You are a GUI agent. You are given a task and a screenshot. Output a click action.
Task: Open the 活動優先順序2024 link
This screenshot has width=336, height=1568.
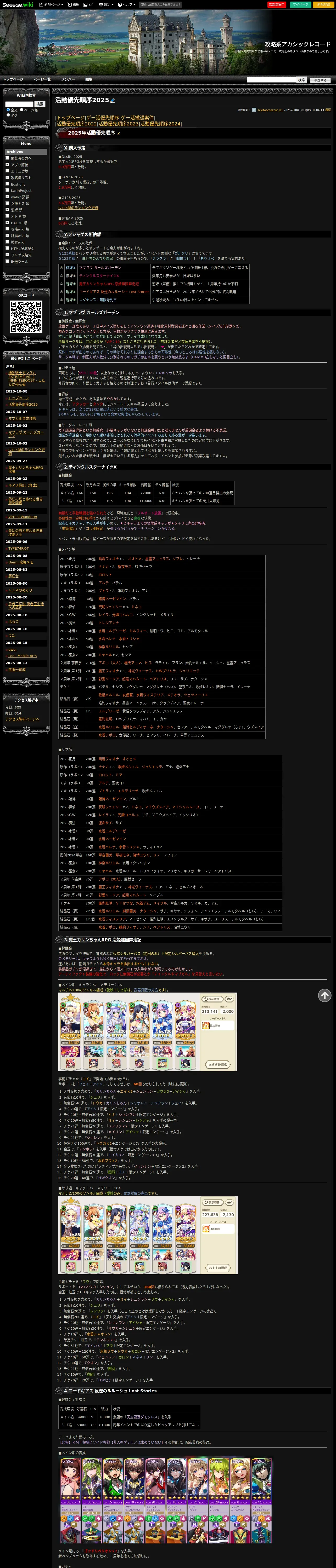[160, 124]
